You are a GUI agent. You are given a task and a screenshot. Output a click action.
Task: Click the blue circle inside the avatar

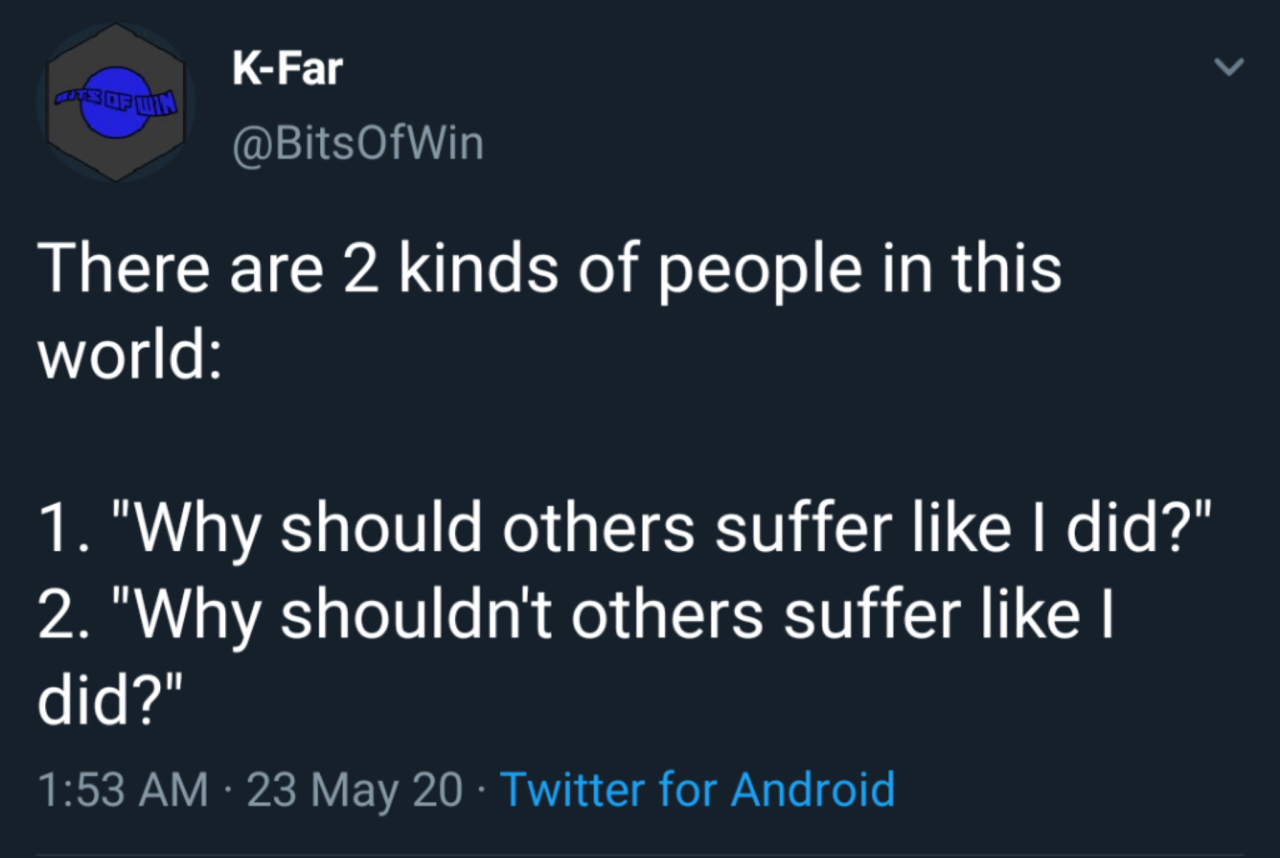pos(118,102)
